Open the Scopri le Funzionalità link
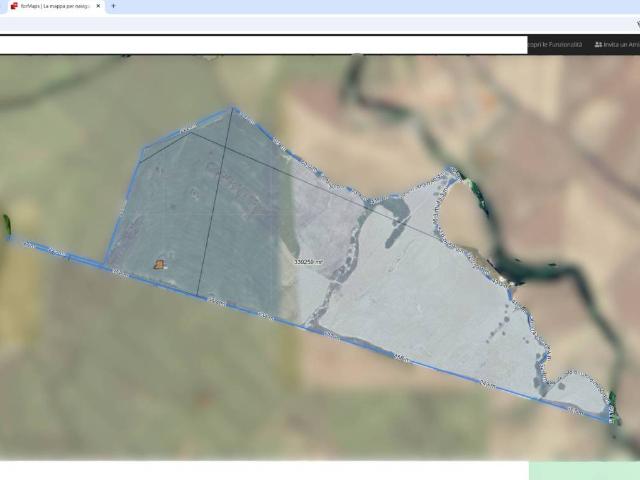 [555, 45]
